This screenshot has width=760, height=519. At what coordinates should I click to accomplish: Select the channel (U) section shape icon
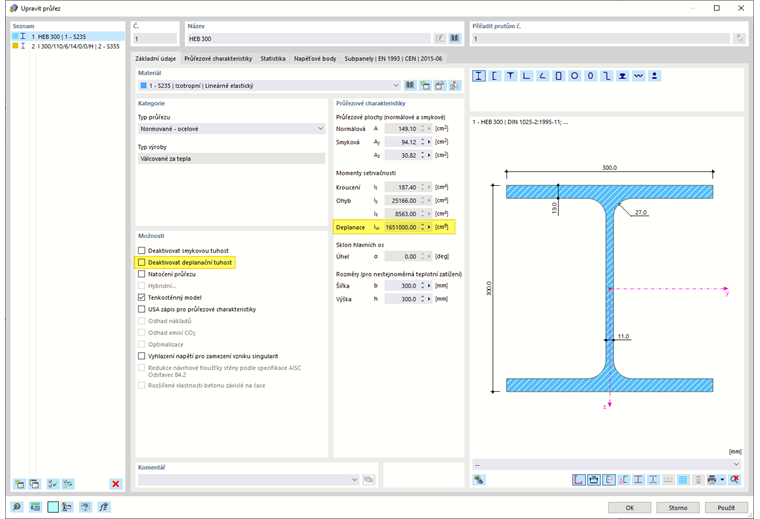495,76
